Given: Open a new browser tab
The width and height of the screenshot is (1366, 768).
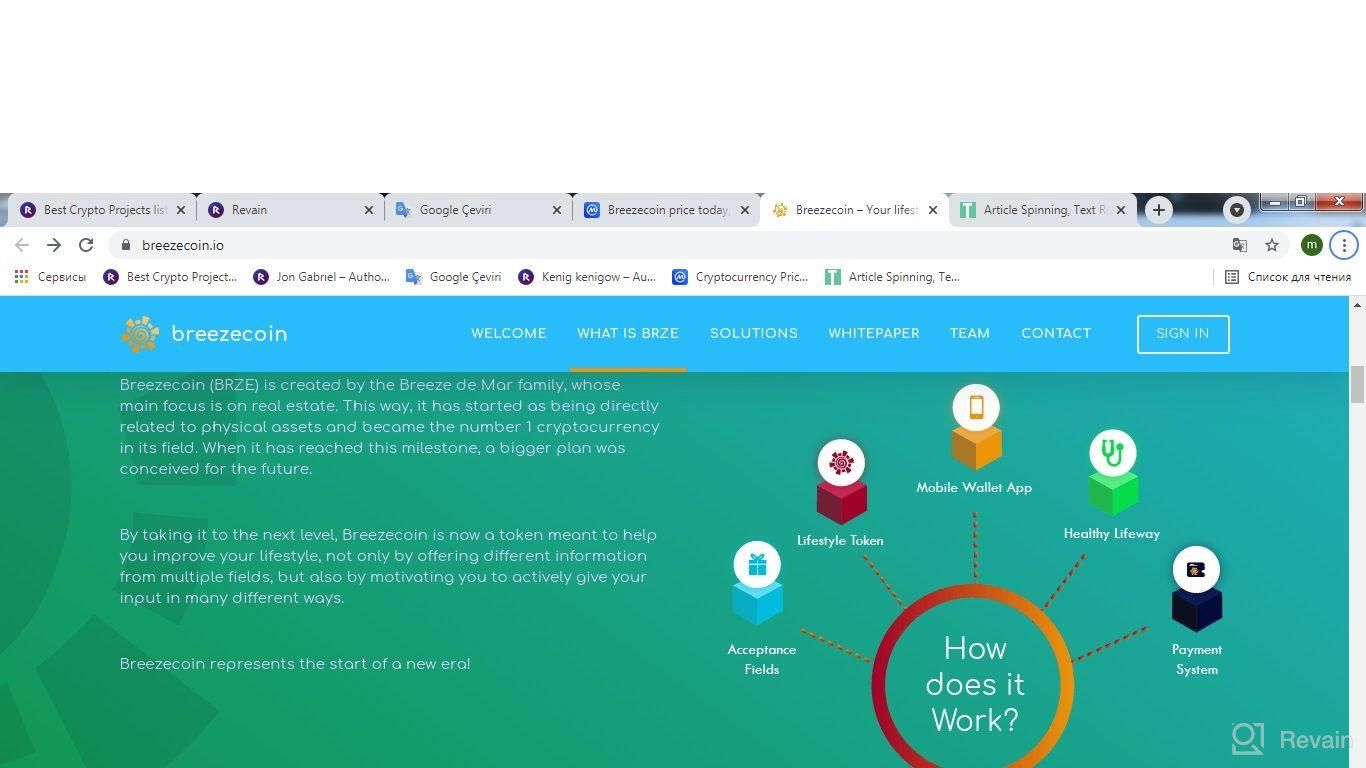Looking at the screenshot, I should (1159, 210).
